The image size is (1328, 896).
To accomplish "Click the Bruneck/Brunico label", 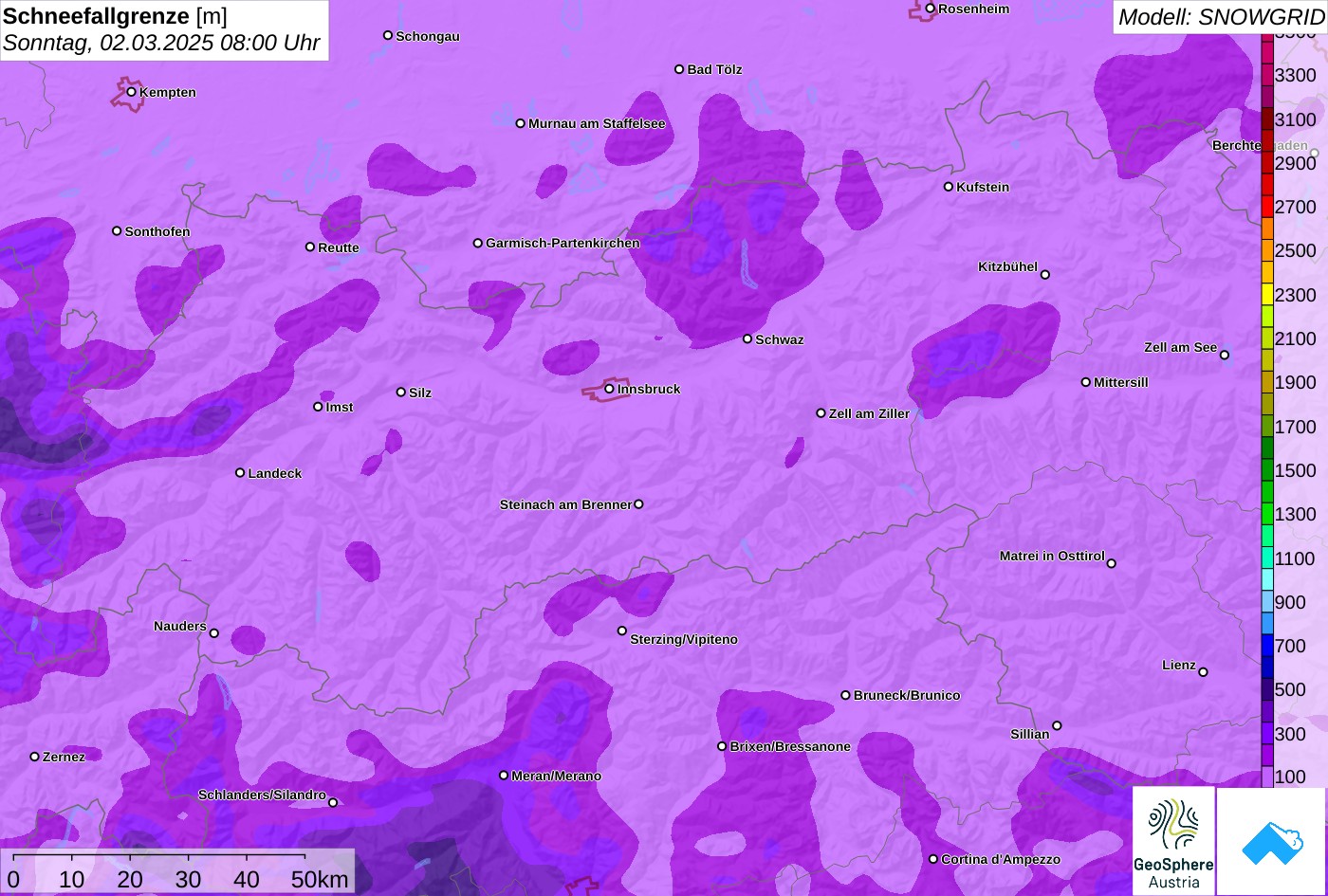I will [907, 696].
